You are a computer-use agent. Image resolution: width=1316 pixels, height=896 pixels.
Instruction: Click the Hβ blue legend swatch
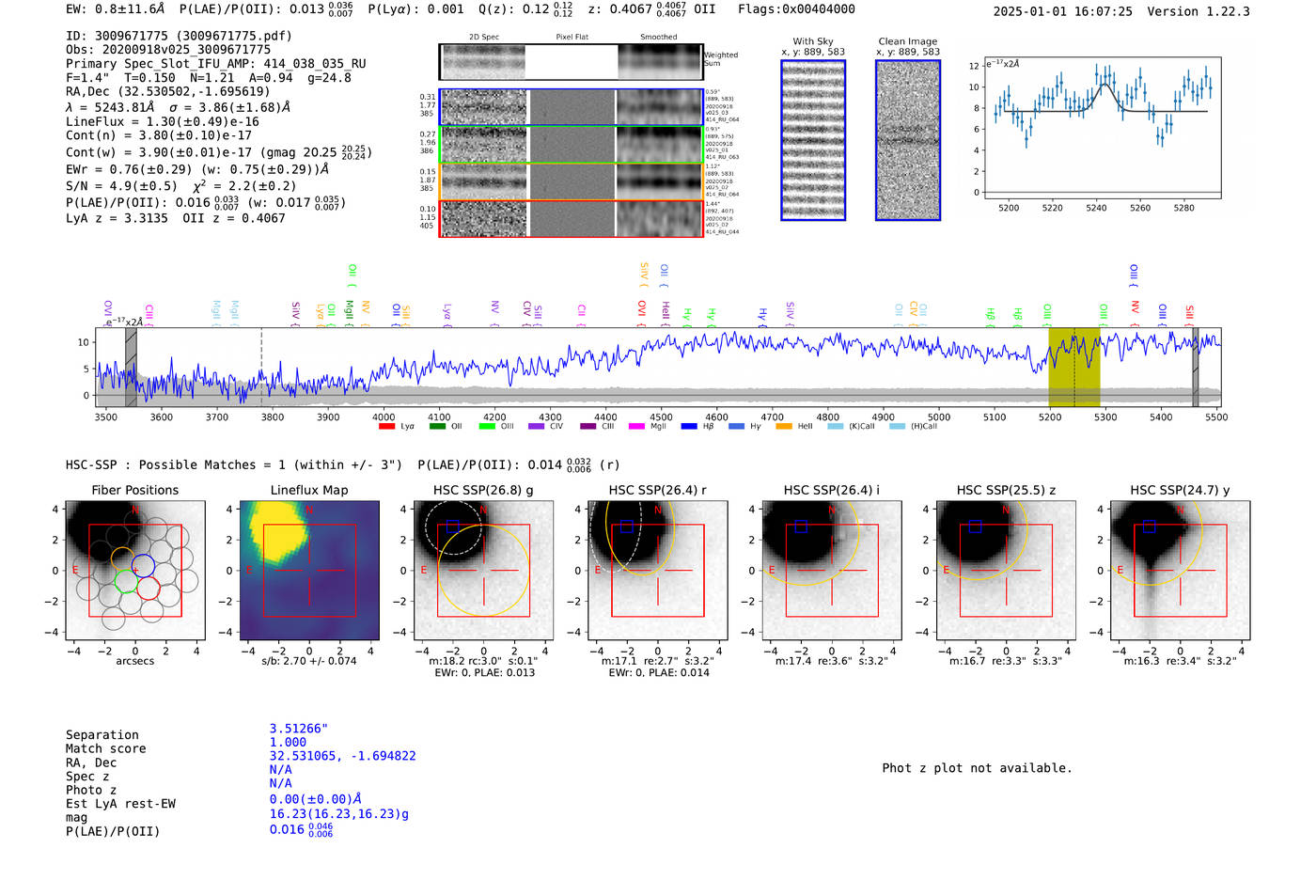(x=689, y=427)
